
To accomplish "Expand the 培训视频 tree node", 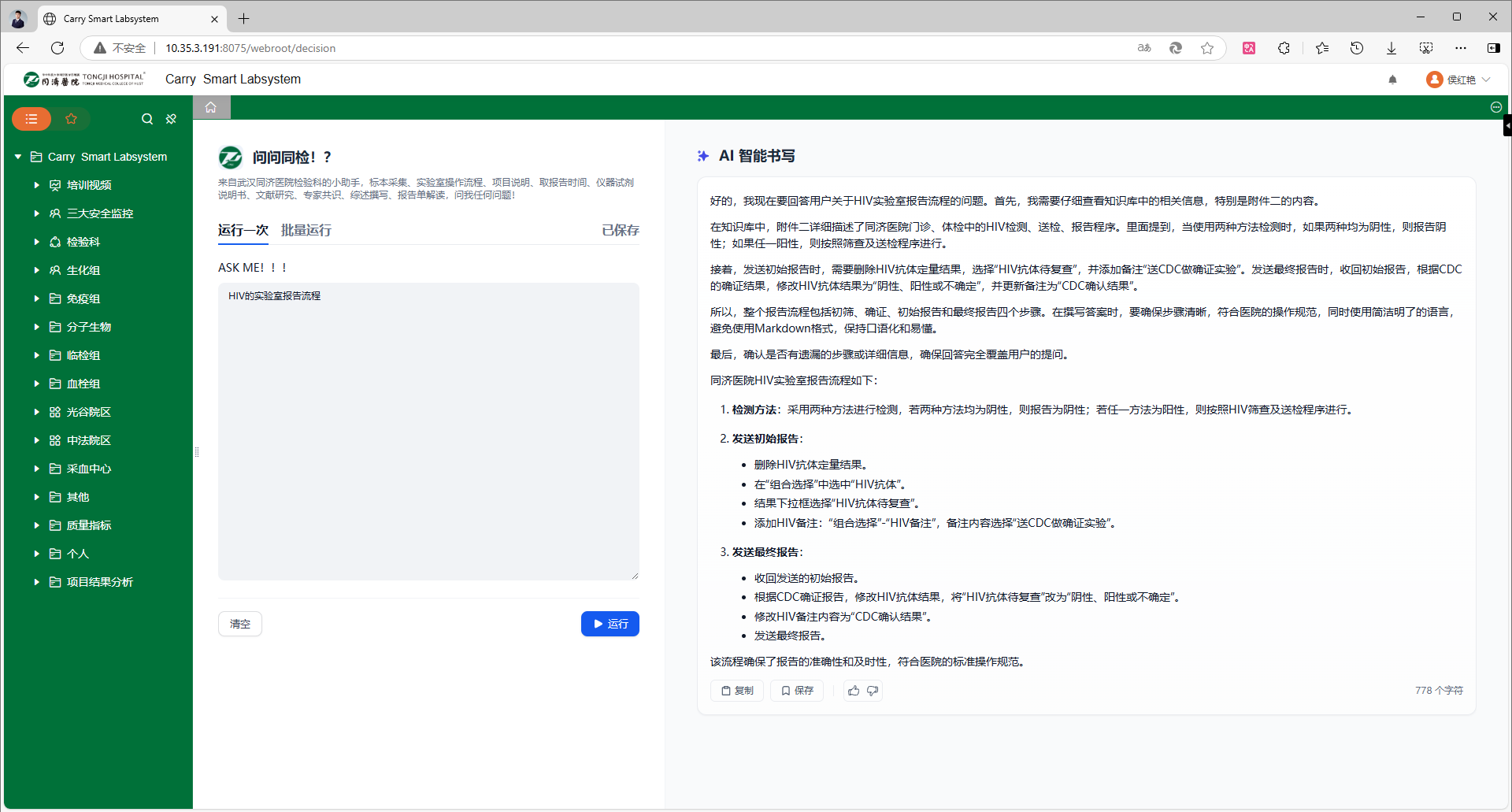I will point(36,185).
